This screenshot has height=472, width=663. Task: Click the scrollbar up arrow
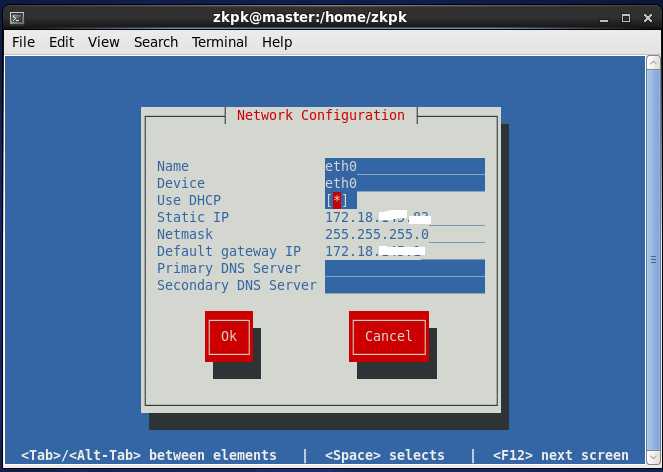click(x=653, y=63)
